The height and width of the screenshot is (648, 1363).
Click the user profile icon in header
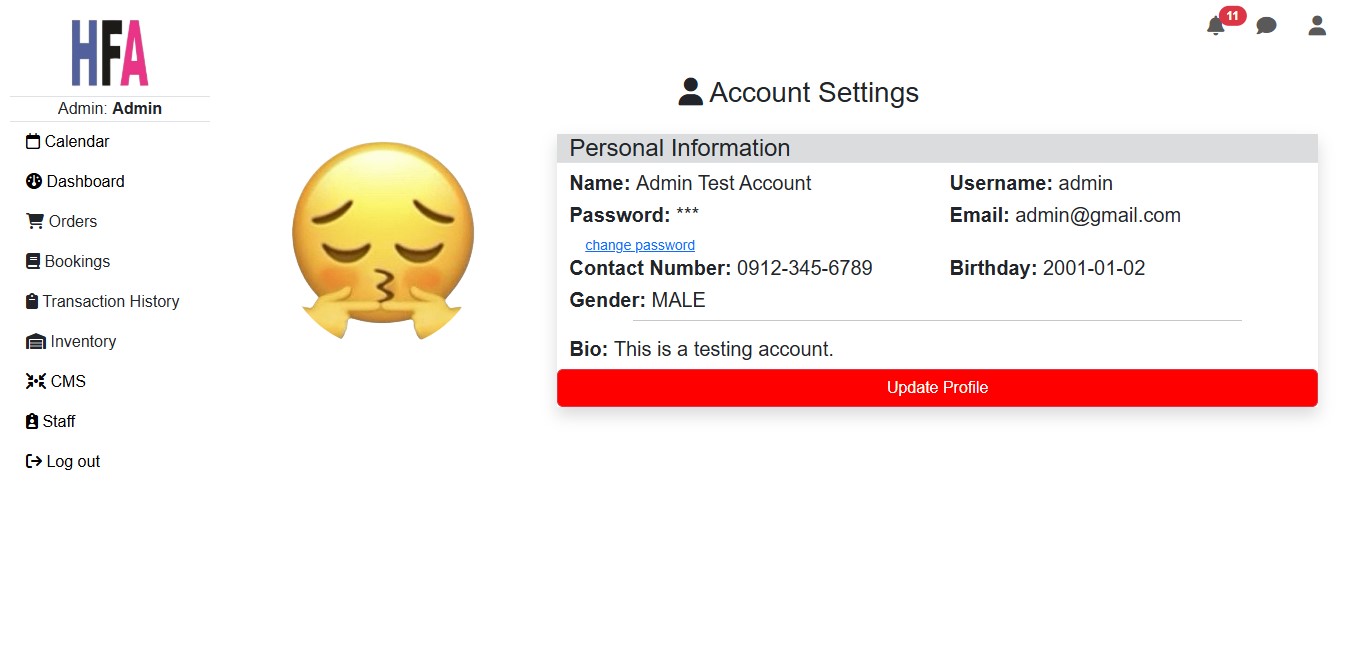(1317, 26)
